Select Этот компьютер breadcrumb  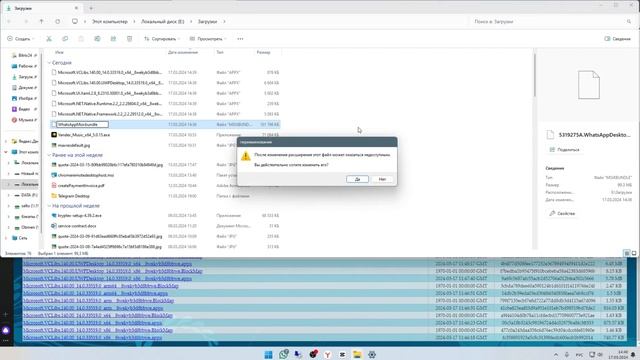click(110, 21)
